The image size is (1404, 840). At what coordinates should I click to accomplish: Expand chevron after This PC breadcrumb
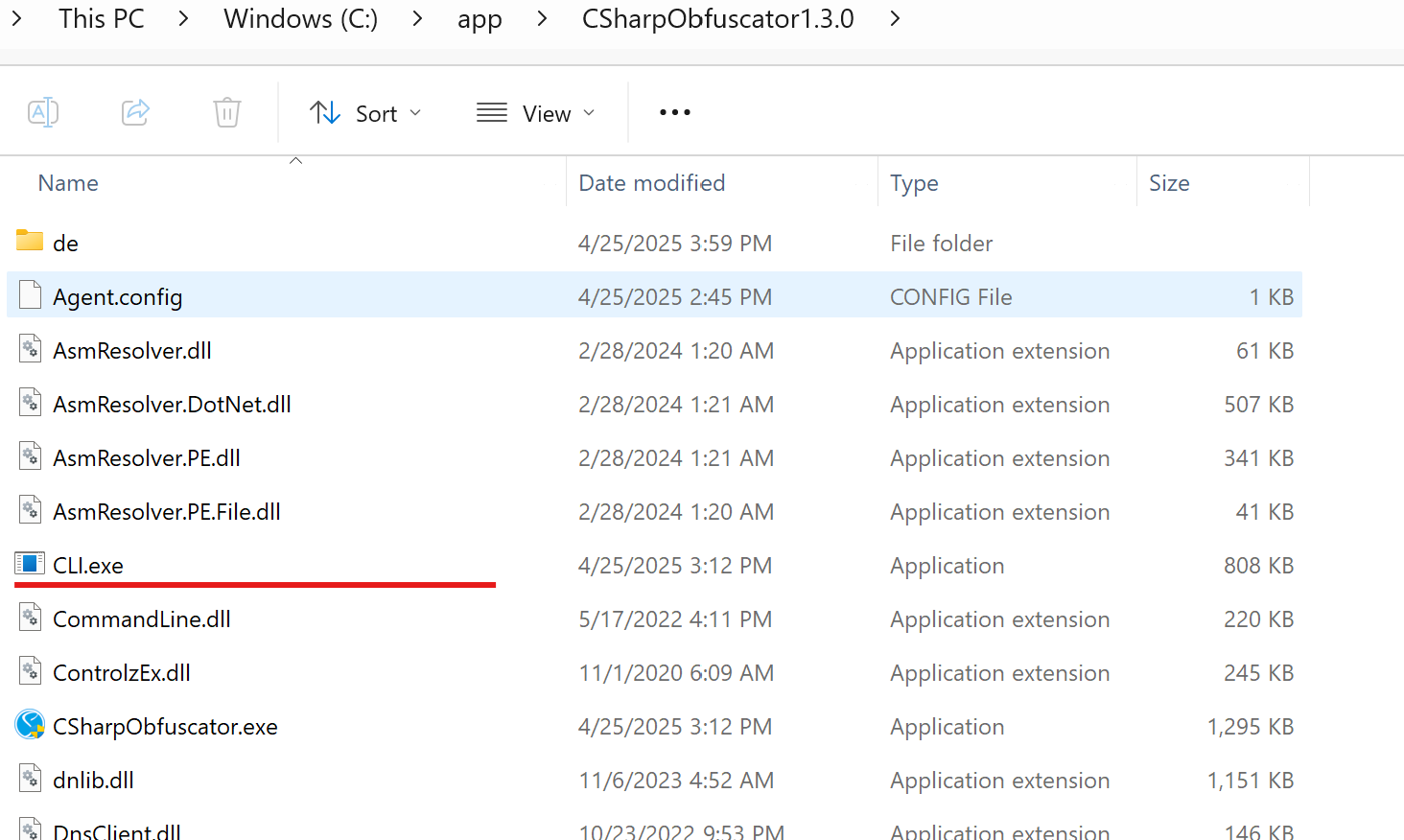pyautogui.click(x=184, y=19)
